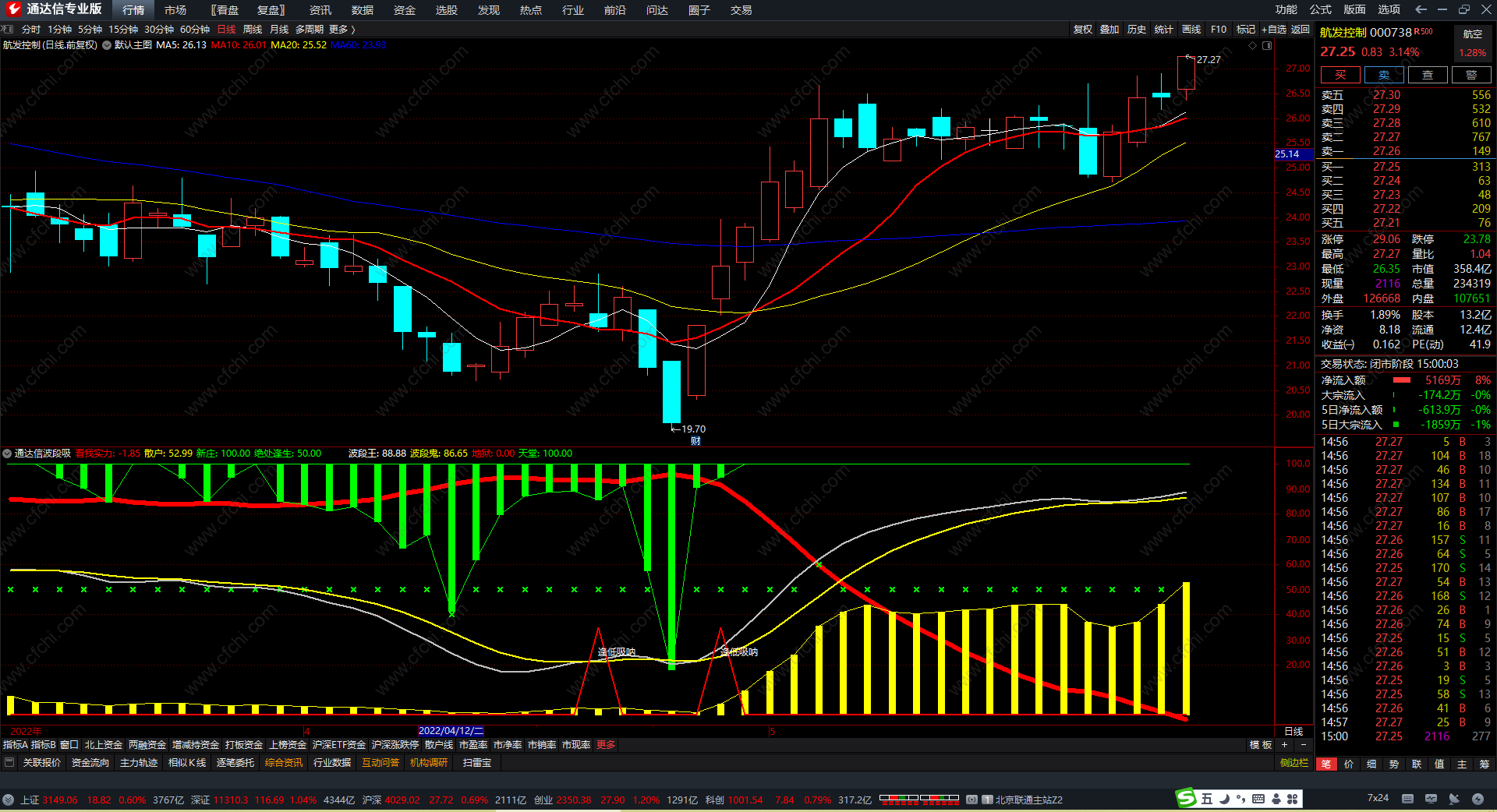
Task: Switch to 分时 intraday view
Action: click(x=31, y=29)
